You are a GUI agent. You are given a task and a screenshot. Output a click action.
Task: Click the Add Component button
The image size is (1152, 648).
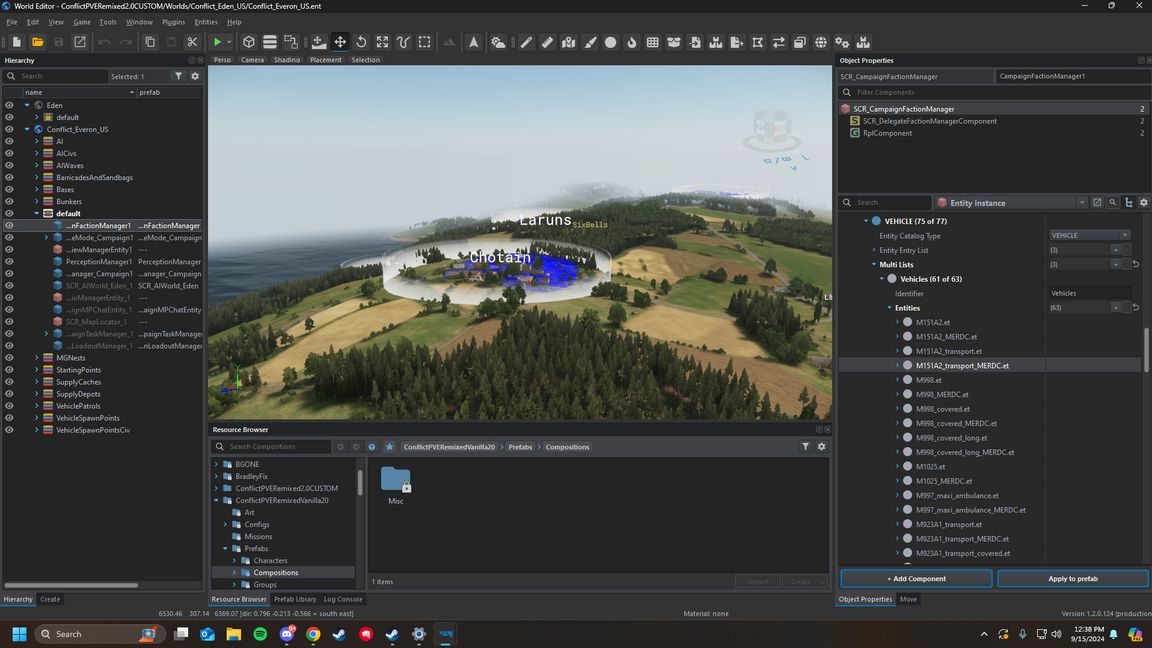[x=916, y=578]
